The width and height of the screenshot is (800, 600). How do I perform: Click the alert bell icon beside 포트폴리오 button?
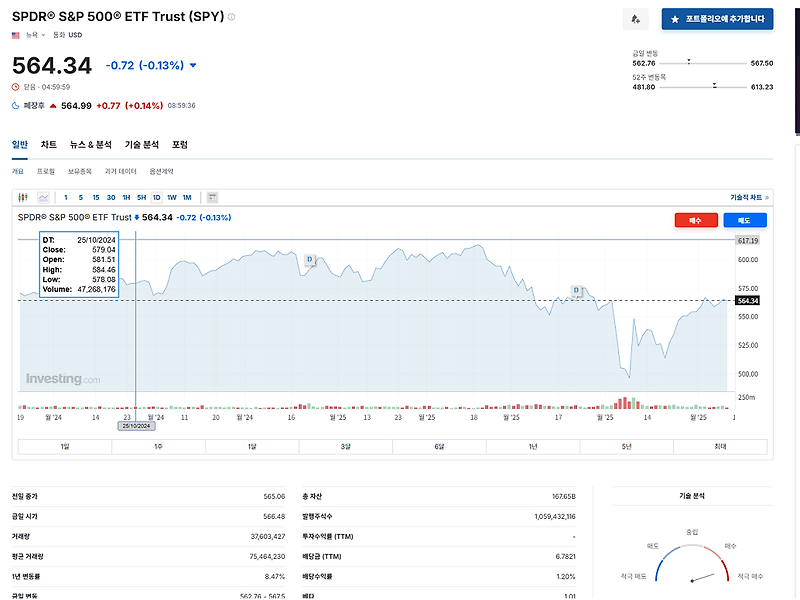point(636,19)
